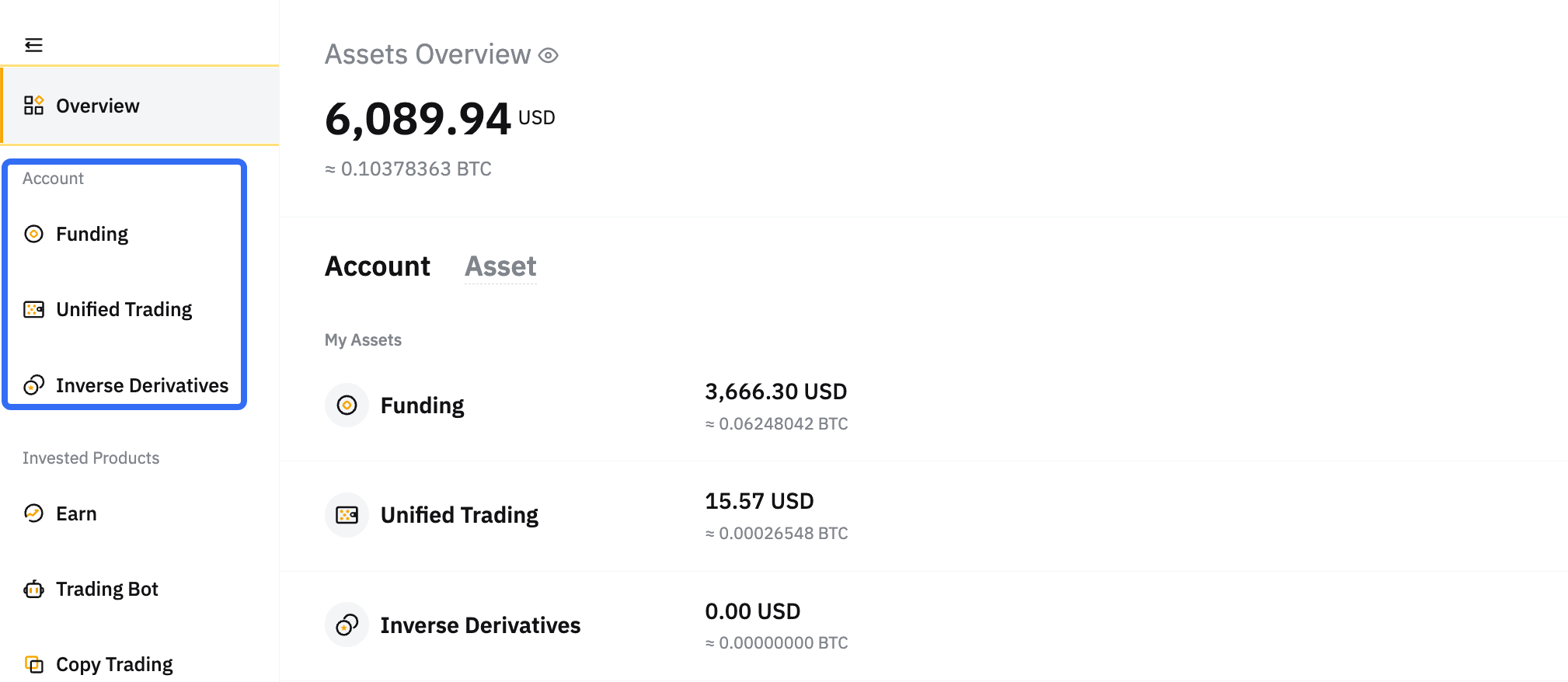The height and width of the screenshot is (682, 1568).
Task: Open Inverse Derivatives in sidebar
Action: pyautogui.click(x=142, y=385)
